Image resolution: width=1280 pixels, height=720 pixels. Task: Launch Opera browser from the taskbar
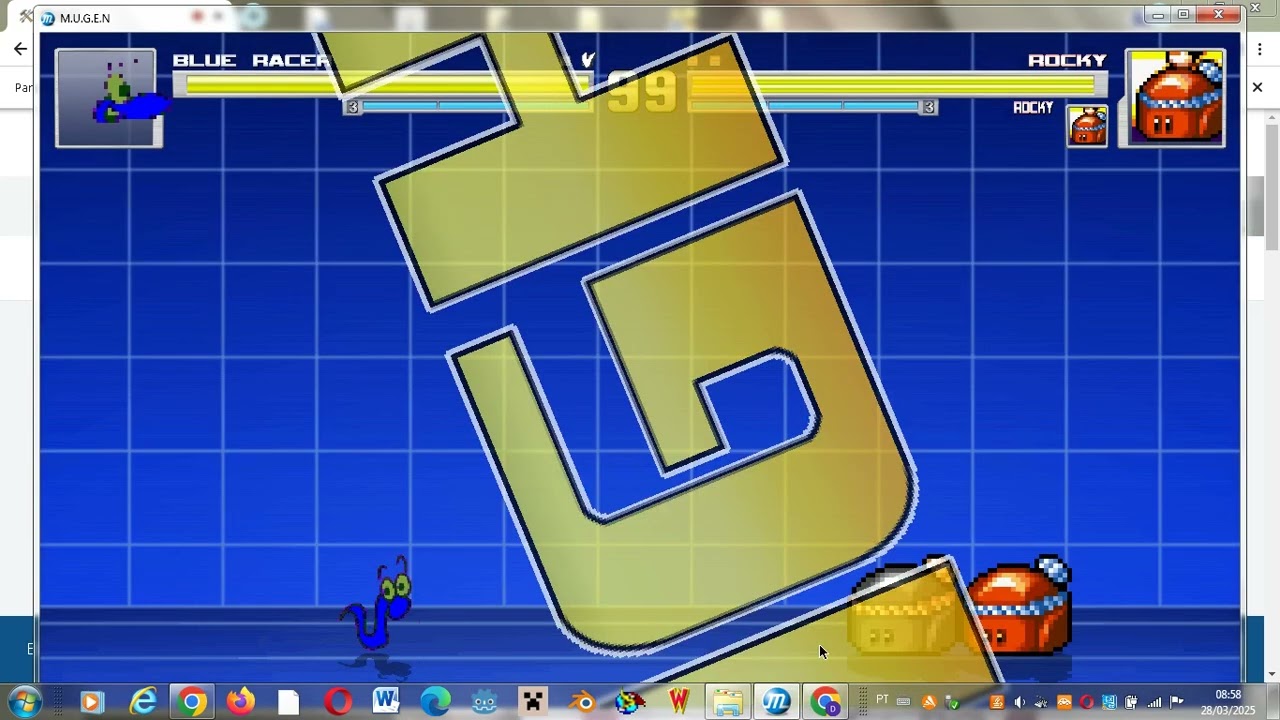pos(338,702)
